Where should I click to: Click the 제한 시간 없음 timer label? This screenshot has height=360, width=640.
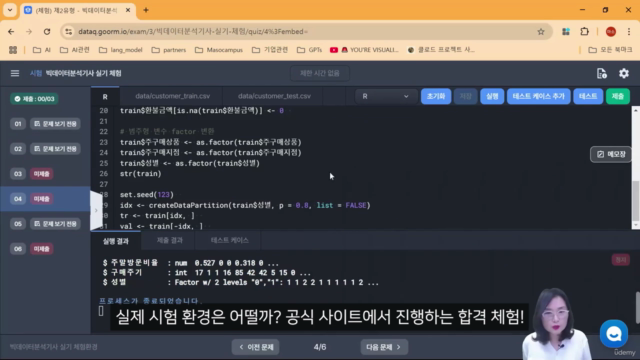[x=320, y=73]
